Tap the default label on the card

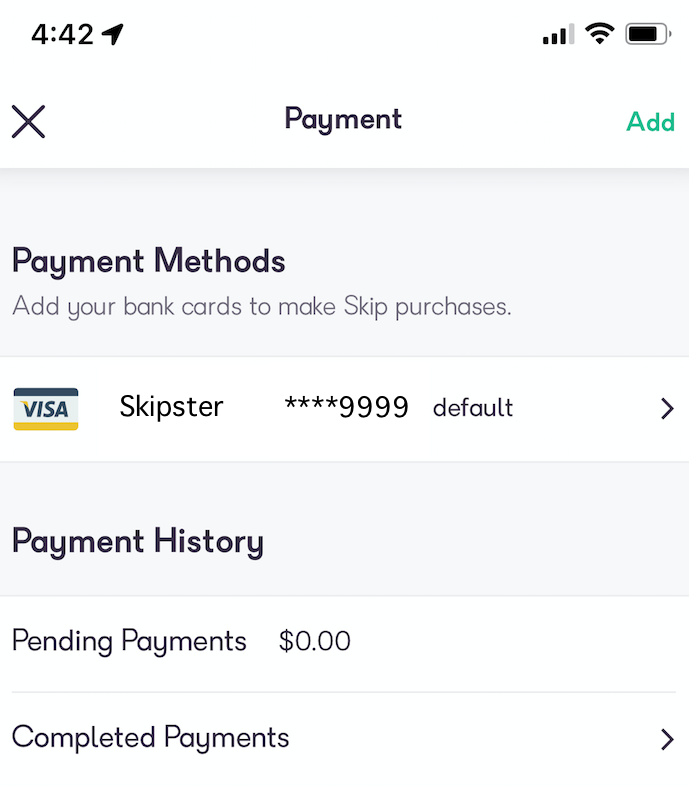tap(473, 408)
